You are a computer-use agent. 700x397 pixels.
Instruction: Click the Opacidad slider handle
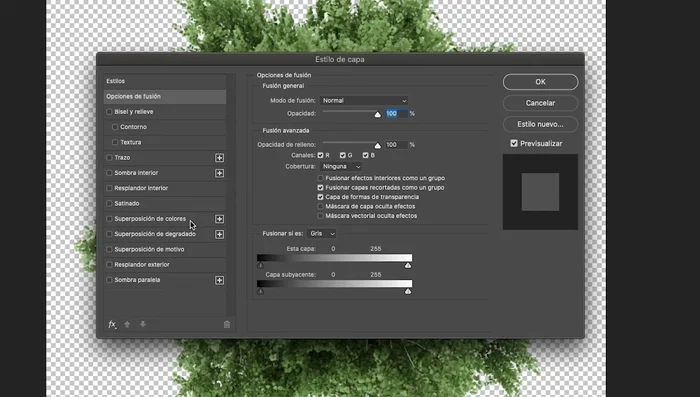(378, 114)
